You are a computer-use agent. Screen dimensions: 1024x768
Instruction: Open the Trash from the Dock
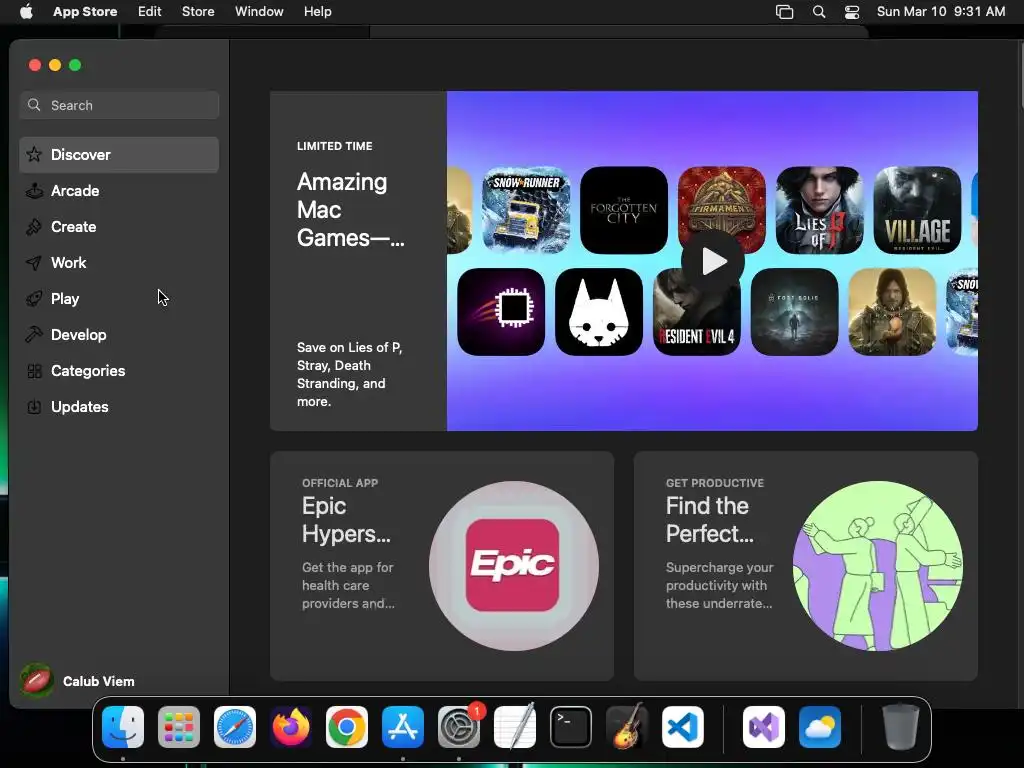point(901,727)
